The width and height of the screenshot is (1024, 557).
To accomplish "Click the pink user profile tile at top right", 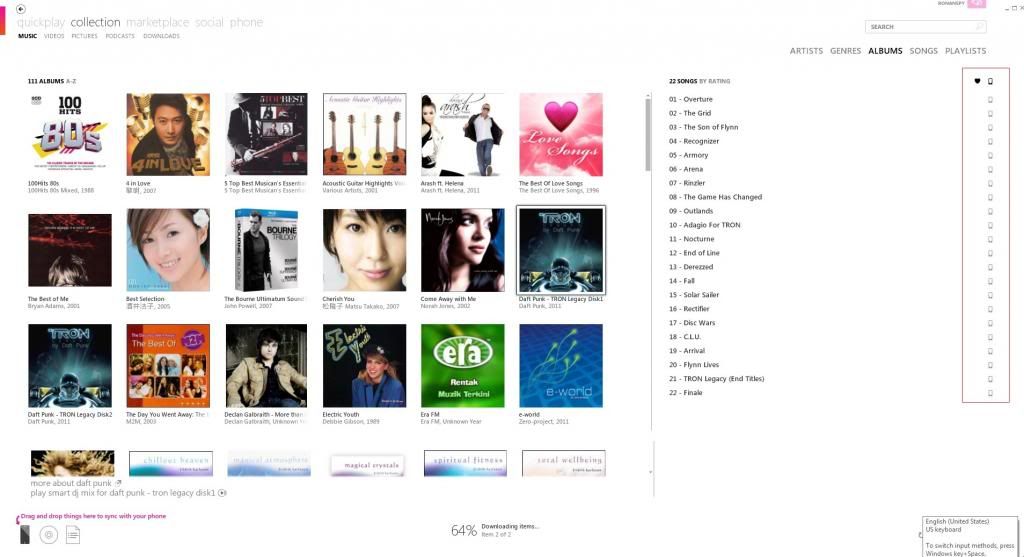I will coord(976,3).
